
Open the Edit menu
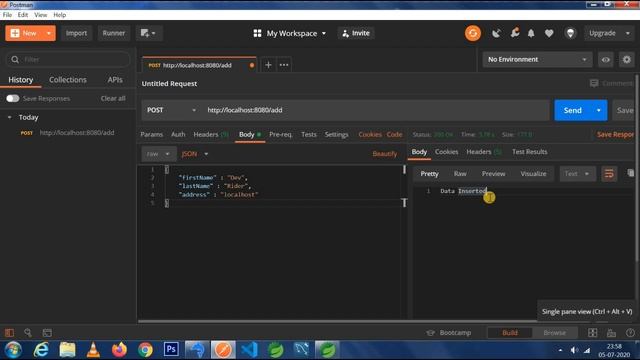[23, 15]
